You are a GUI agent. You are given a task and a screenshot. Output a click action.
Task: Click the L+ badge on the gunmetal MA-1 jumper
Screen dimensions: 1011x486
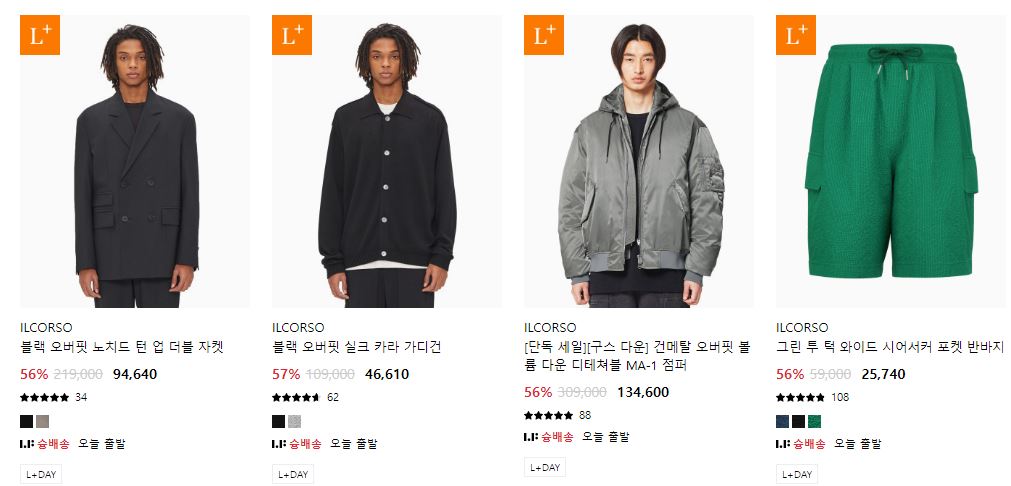click(x=544, y=35)
